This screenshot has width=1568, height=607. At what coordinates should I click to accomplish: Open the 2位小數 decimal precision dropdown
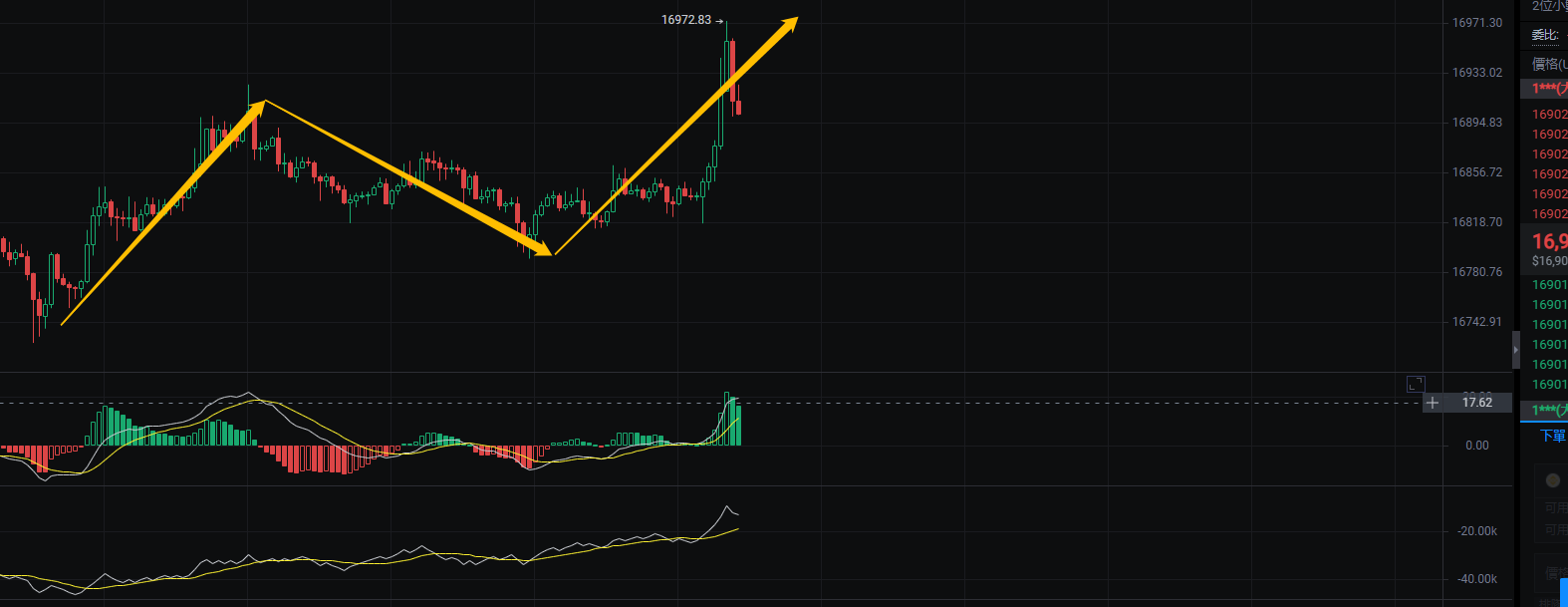point(1549,6)
